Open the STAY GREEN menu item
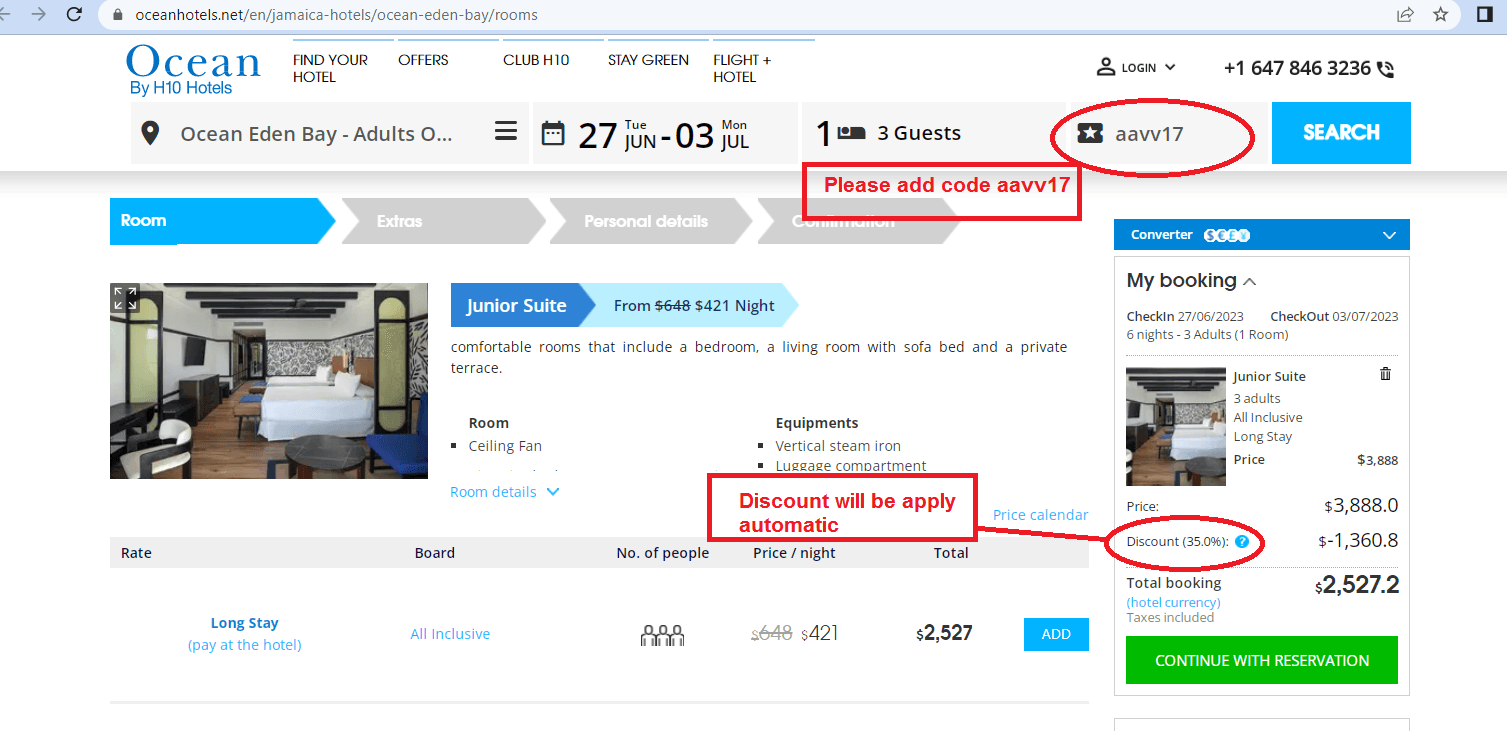The width and height of the screenshot is (1507, 731). 648,60
